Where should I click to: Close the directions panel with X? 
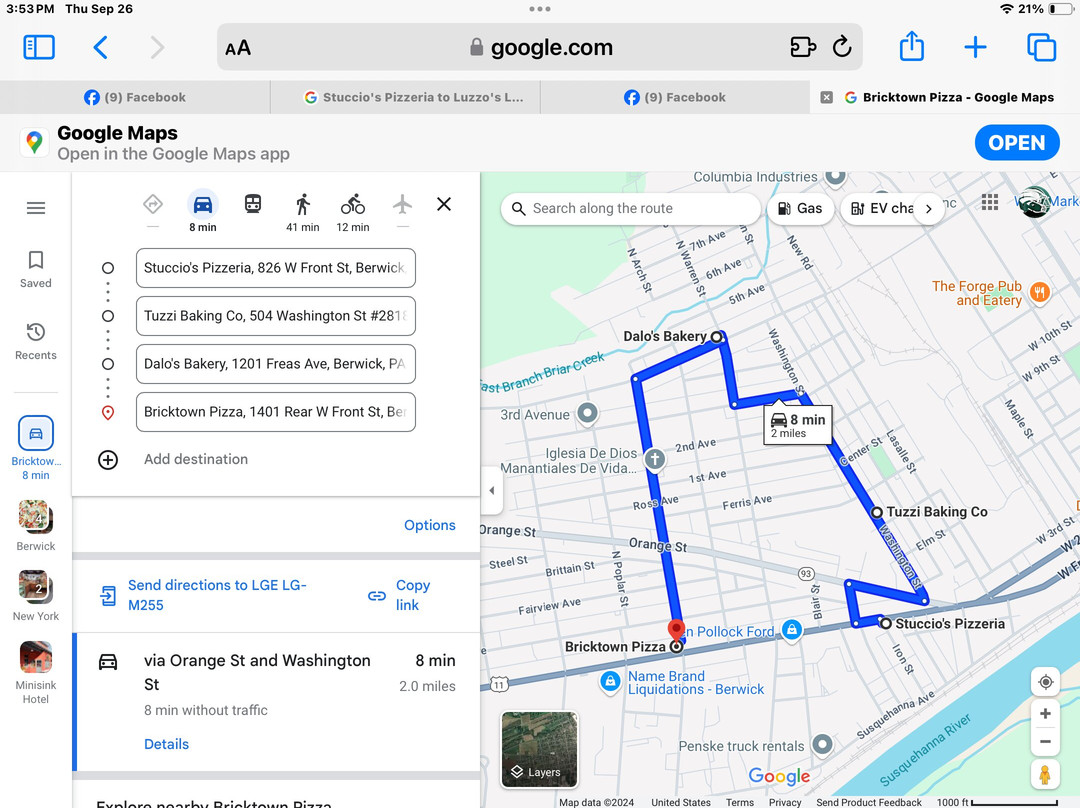click(444, 204)
